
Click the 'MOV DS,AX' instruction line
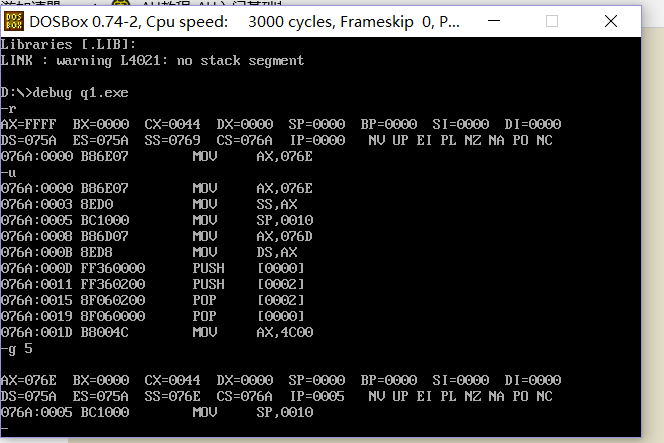(x=149, y=252)
